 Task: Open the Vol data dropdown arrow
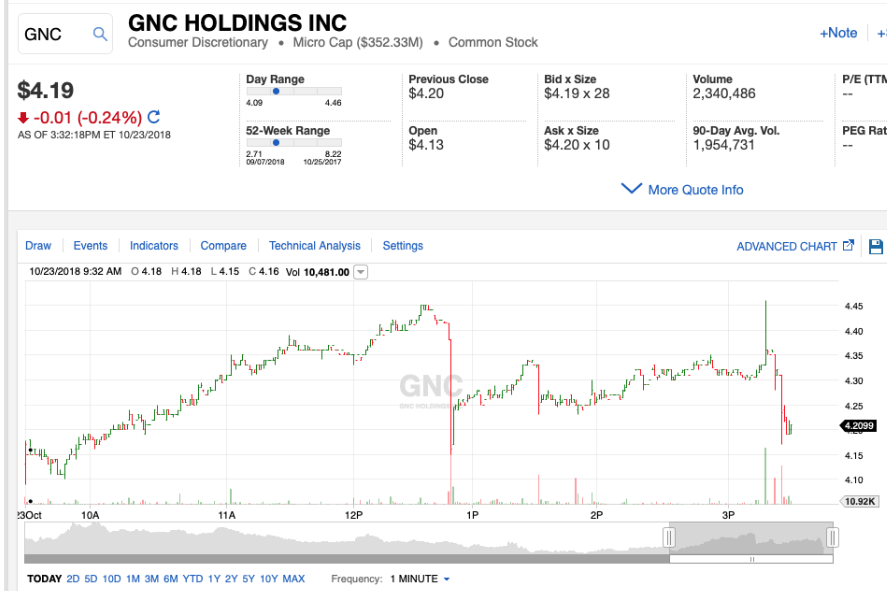click(x=360, y=272)
